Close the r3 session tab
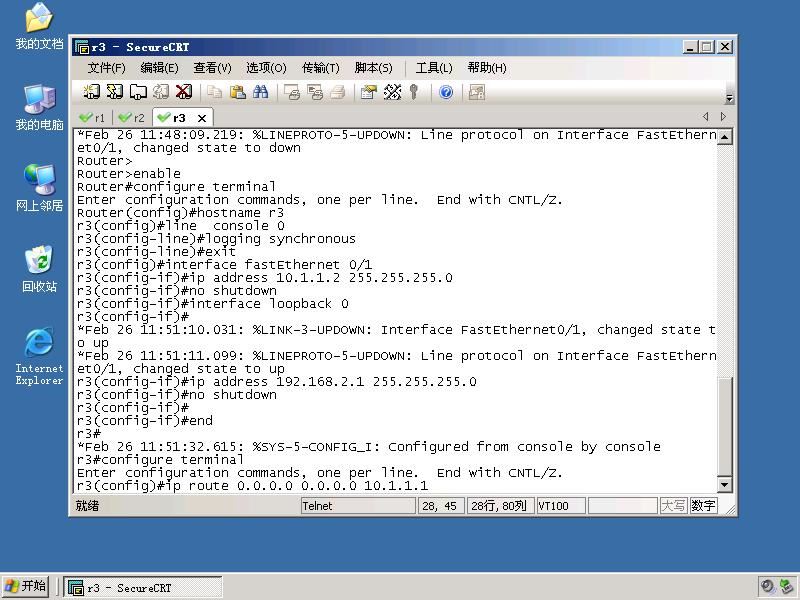The height and width of the screenshot is (600, 800). (x=202, y=118)
